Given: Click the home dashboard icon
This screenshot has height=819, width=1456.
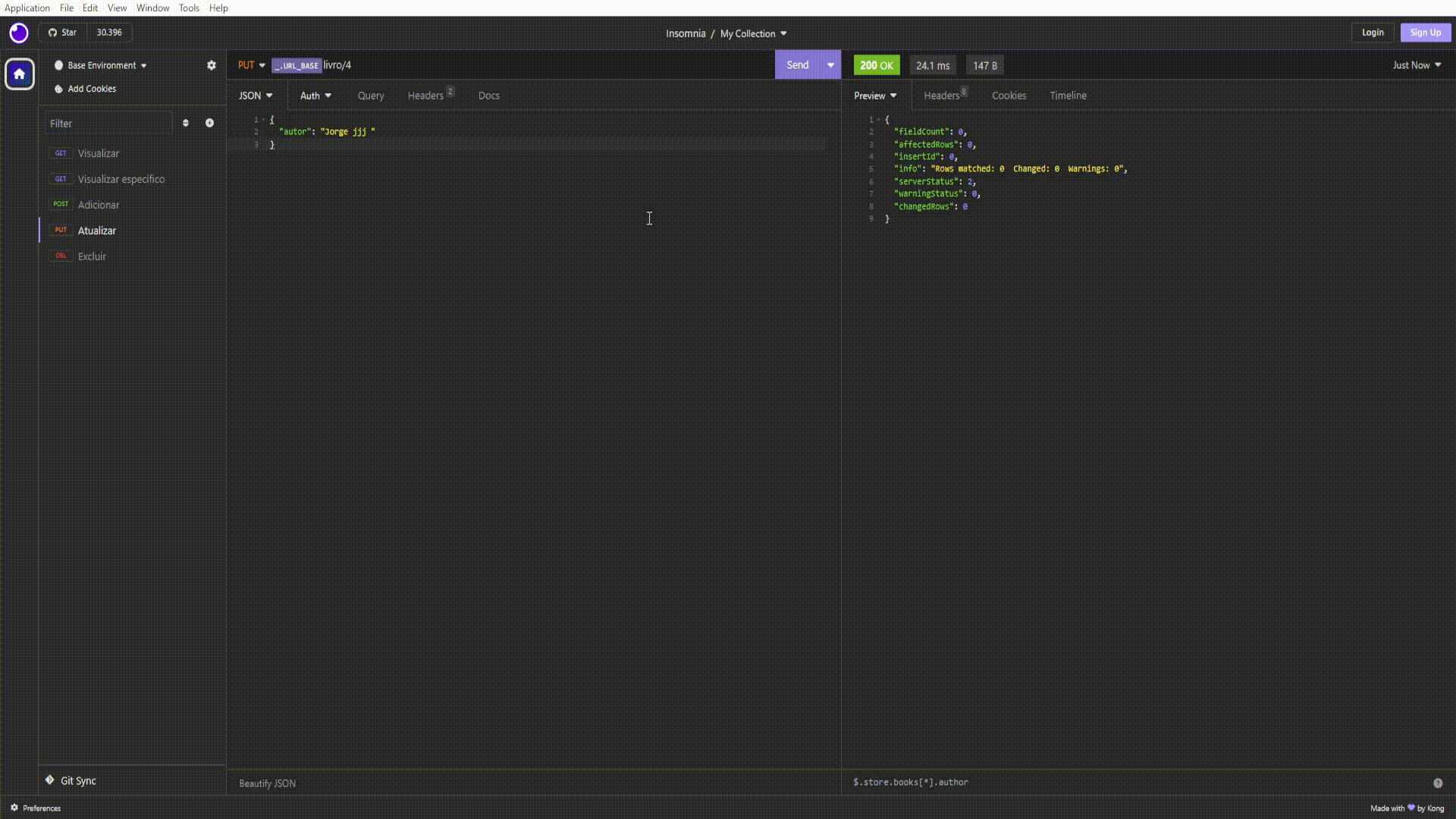Looking at the screenshot, I should pos(20,74).
